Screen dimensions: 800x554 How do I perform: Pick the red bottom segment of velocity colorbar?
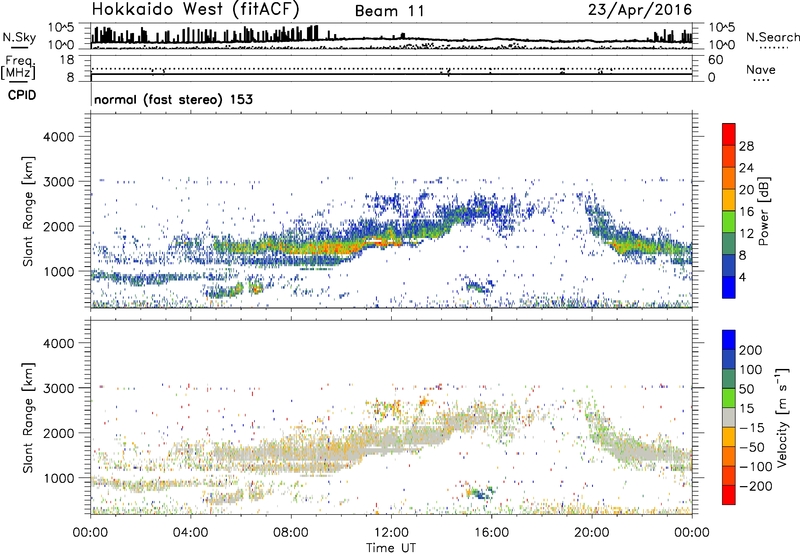click(729, 495)
